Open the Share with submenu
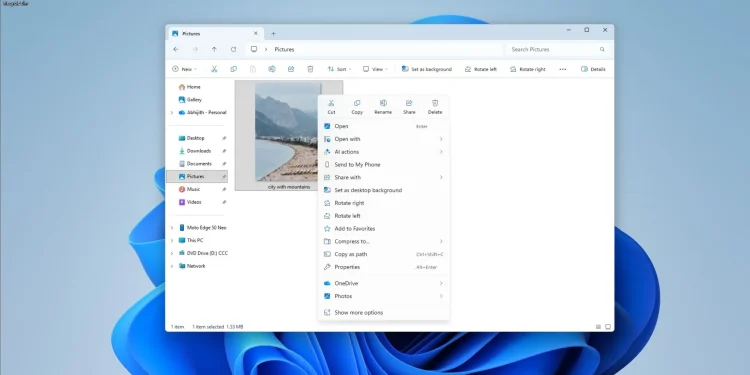This screenshot has width=750, height=375. coord(383,177)
